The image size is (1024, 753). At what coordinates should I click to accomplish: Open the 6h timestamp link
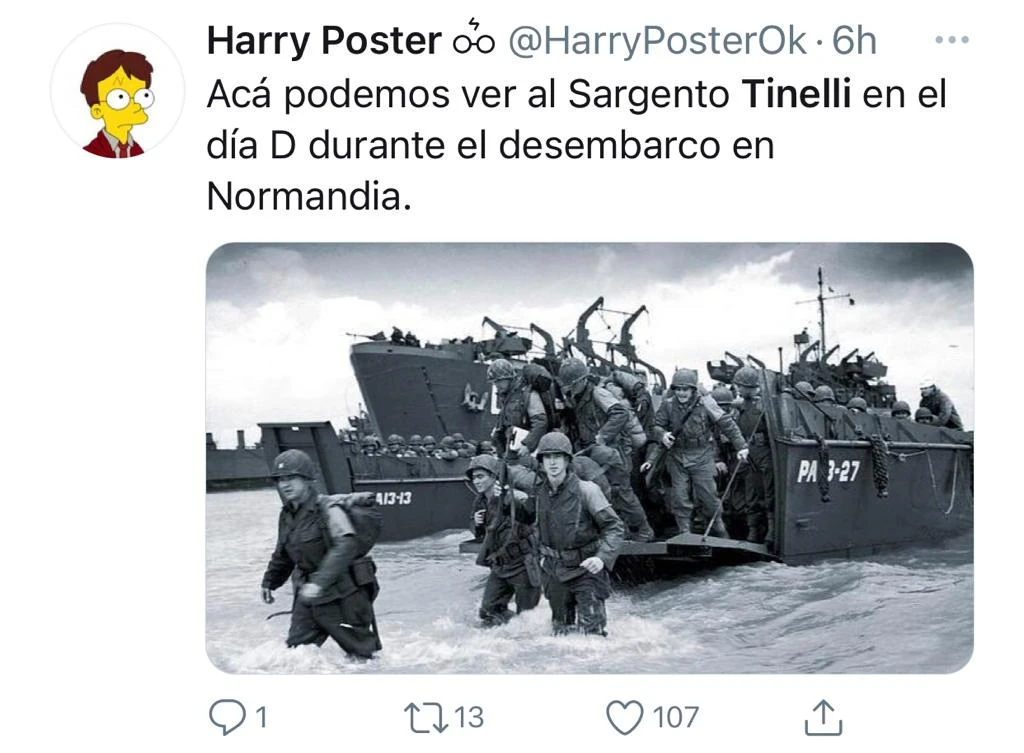coord(854,40)
